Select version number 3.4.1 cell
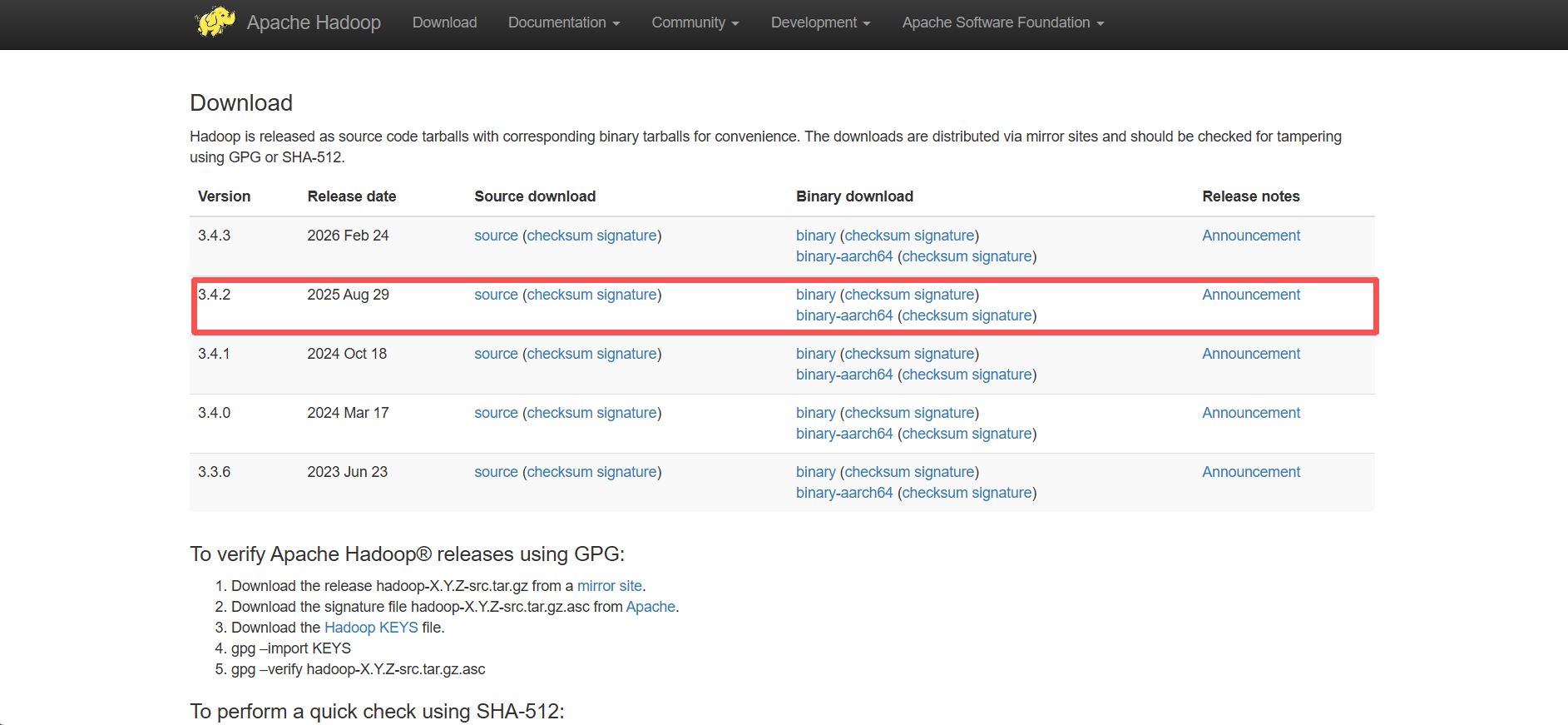This screenshot has width=1568, height=725. (x=214, y=354)
